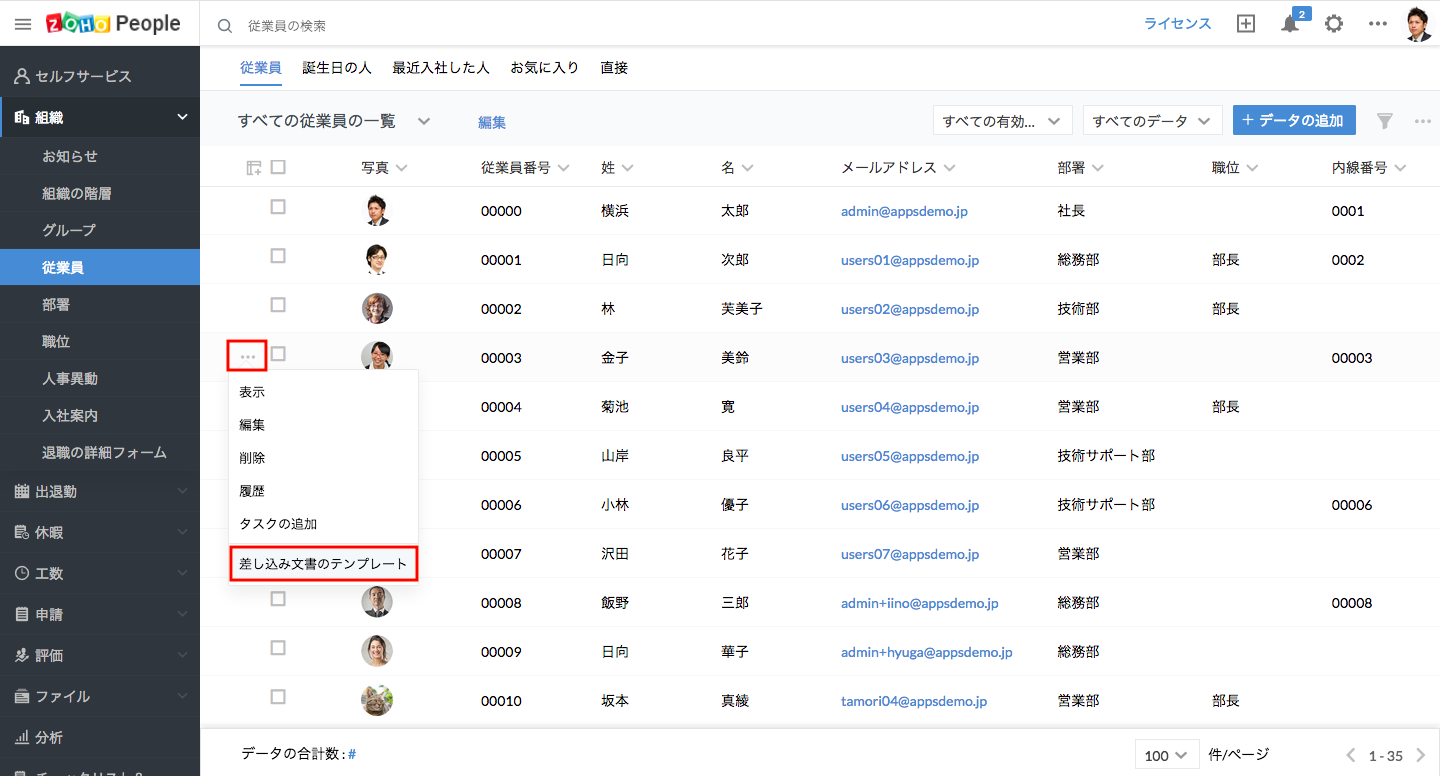The image size is (1440, 776).
Task: Open the hamburger menu in the header
Action: click(x=23, y=24)
